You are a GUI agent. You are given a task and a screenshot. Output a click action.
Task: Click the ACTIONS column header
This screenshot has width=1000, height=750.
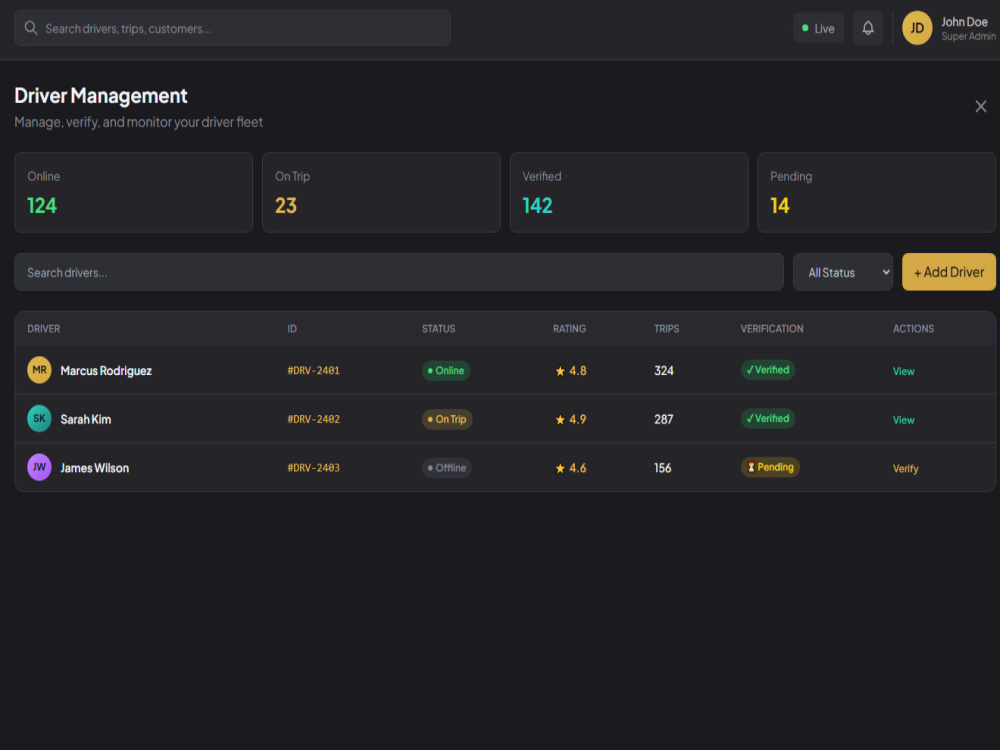(913, 328)
